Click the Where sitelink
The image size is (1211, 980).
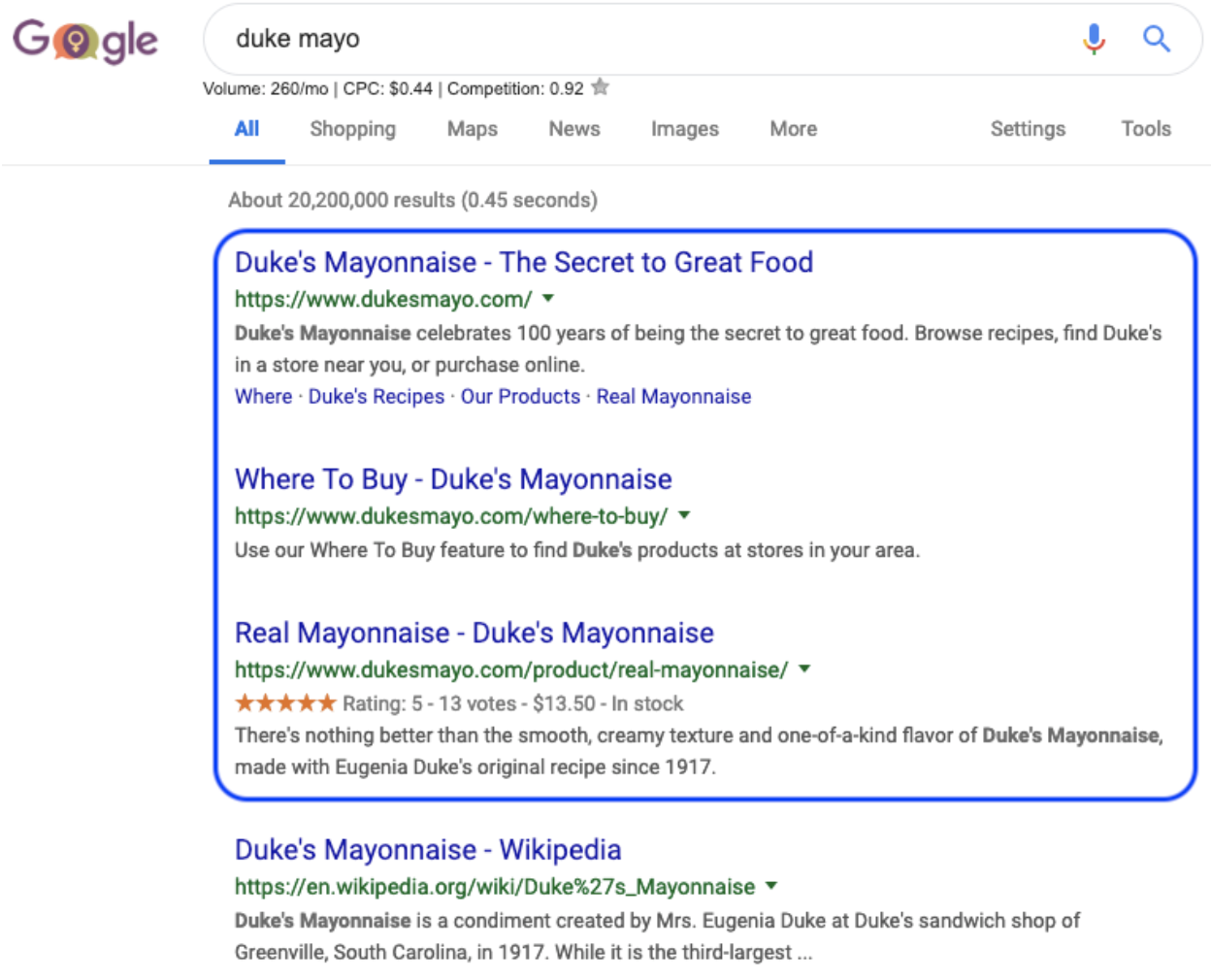pyautogui.click(x=263, y=396)
